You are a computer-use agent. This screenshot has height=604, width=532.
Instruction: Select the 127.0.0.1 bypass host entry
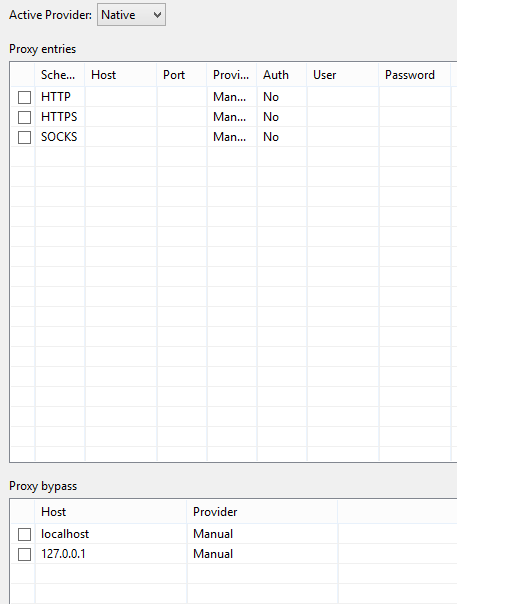(63, 554)
